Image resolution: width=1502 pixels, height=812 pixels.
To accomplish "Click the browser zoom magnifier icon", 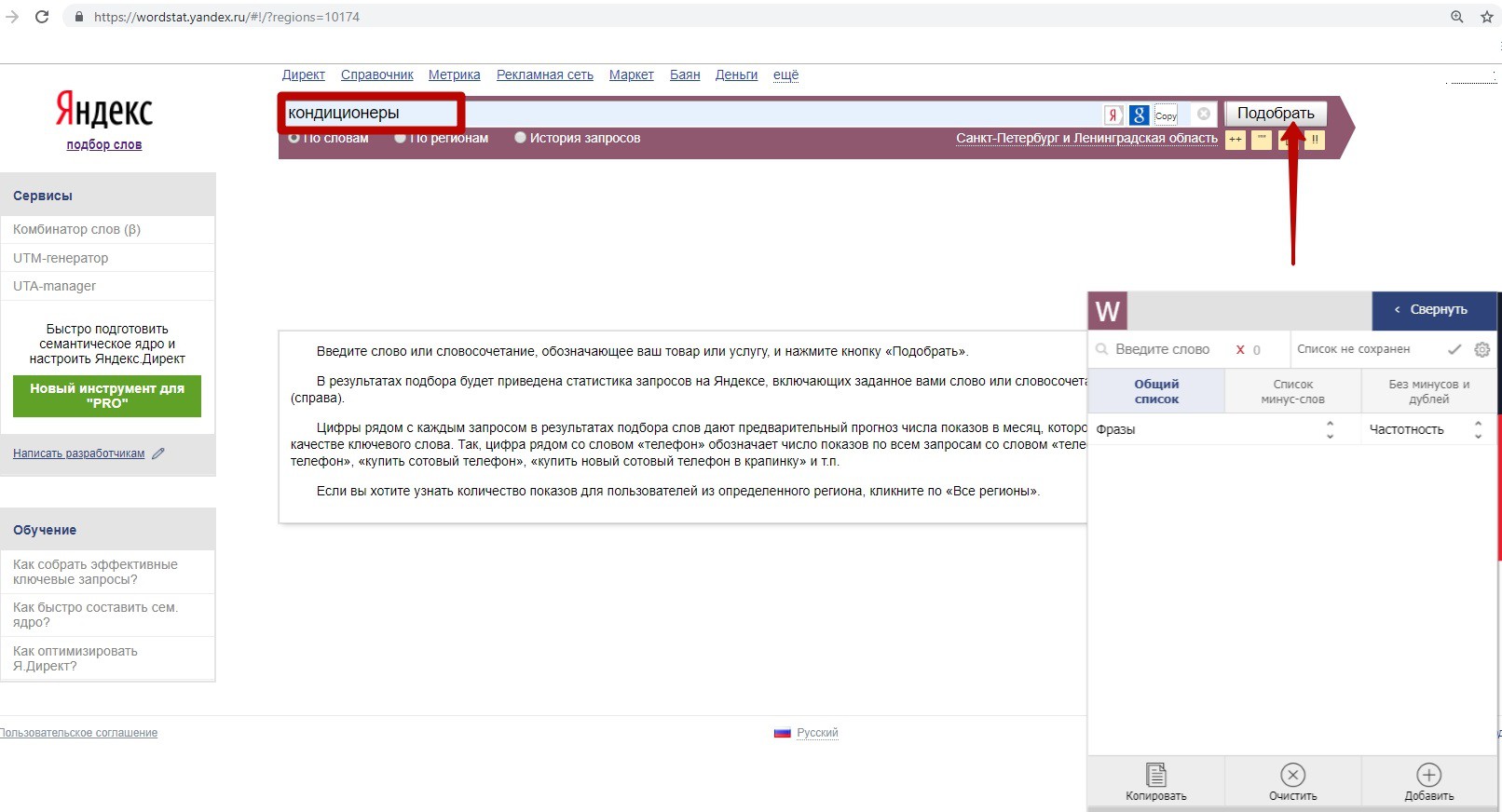I will click(1457, 17).
